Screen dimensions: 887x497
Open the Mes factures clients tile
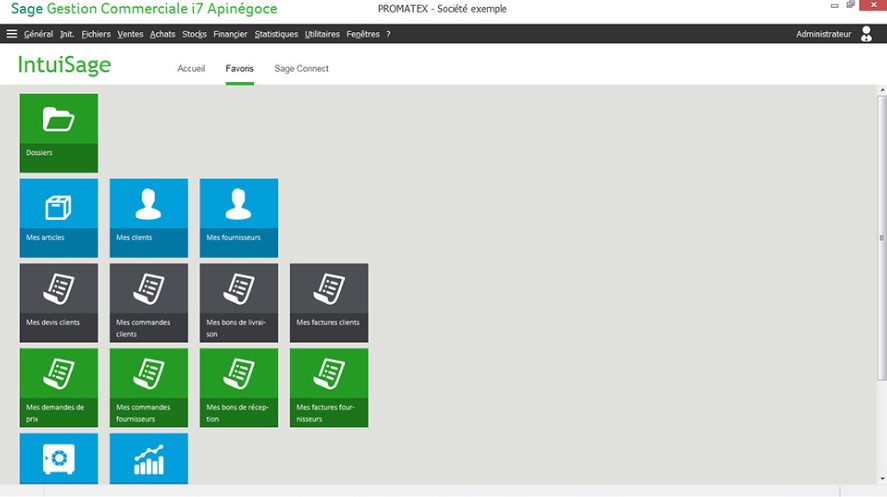[329, 302]
